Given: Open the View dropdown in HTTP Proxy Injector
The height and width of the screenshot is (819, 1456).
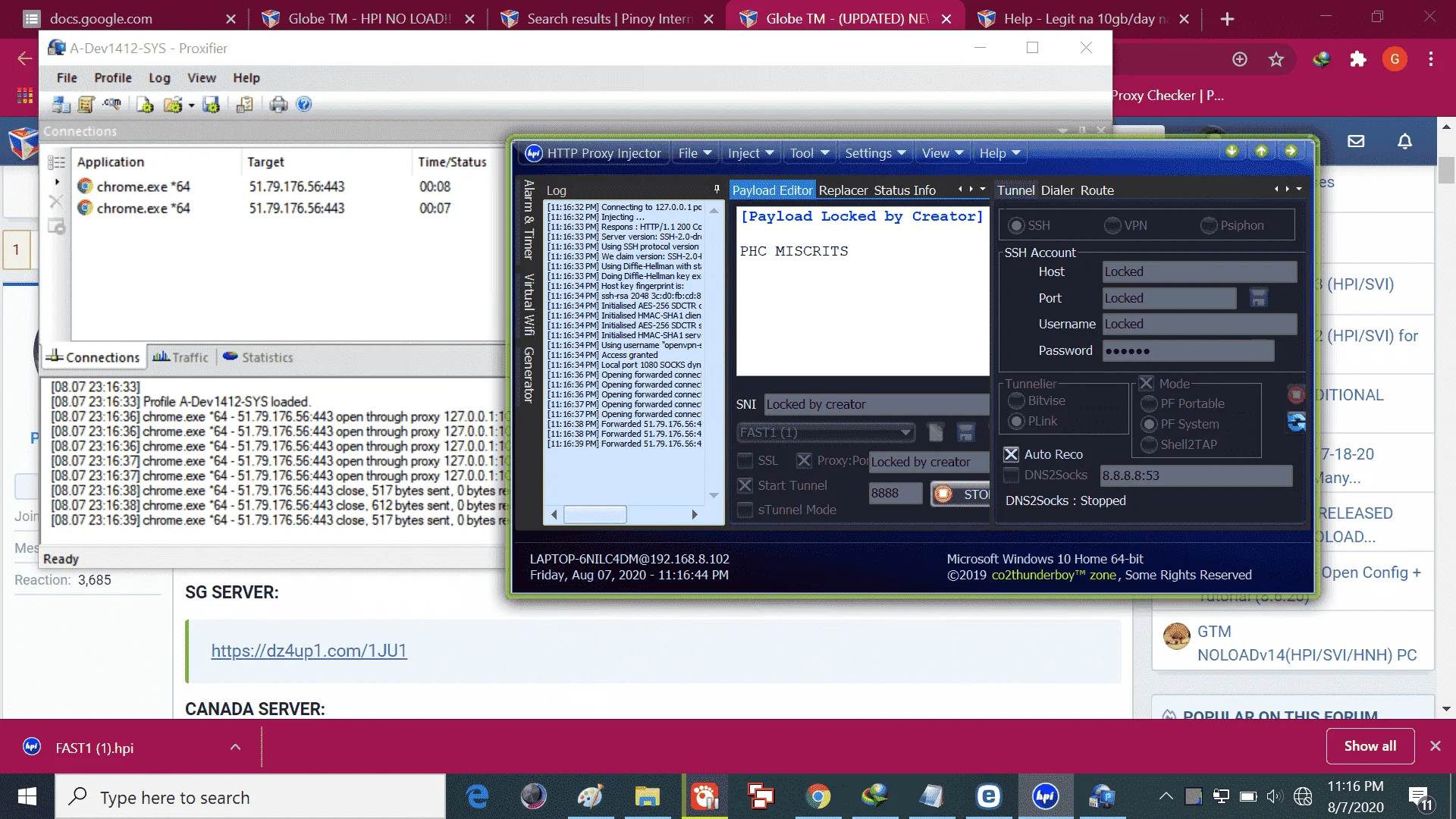Looking at the screenshot, I should pyautogui.click(x=942, y=153).
